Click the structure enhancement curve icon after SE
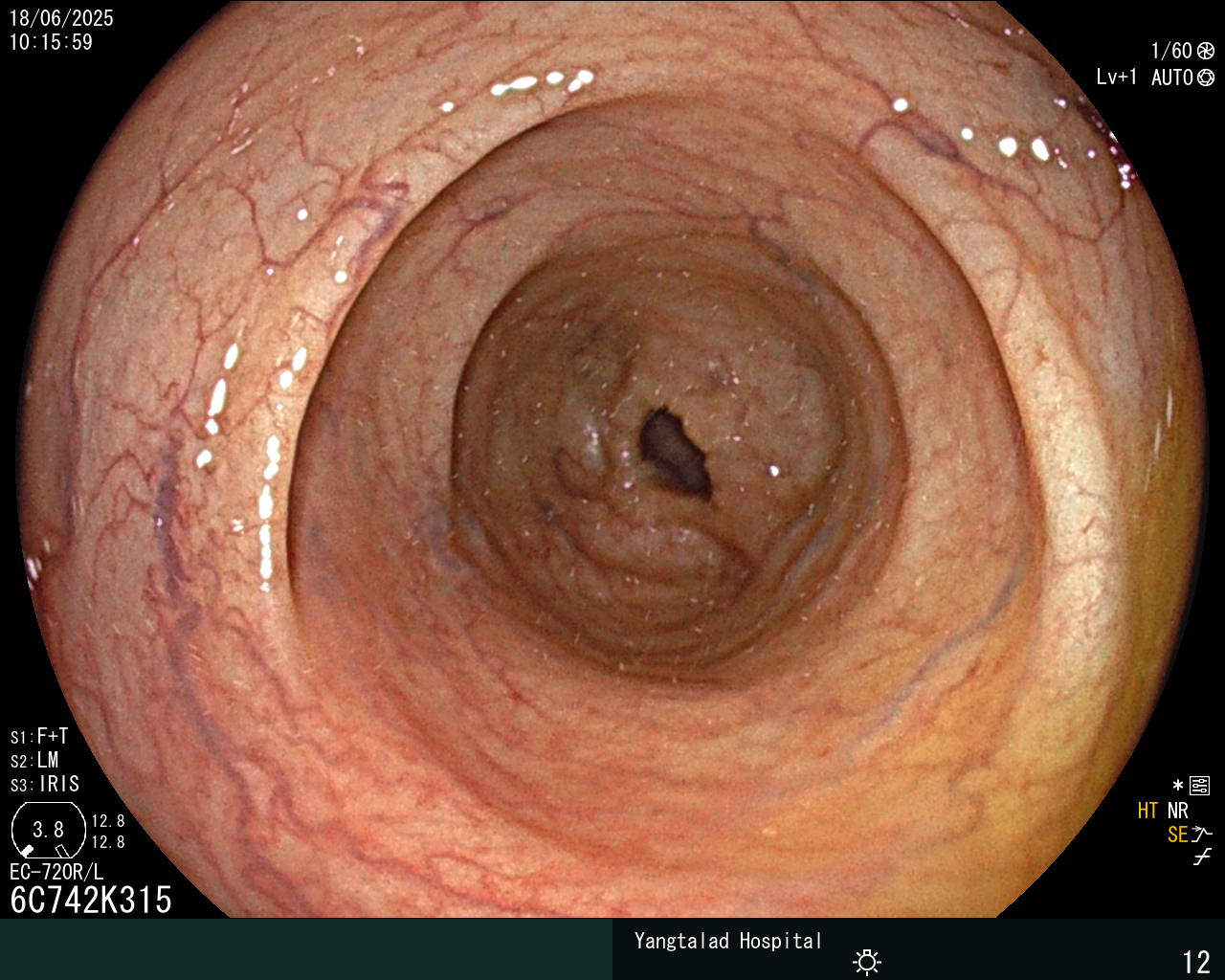 [1202, 835]
